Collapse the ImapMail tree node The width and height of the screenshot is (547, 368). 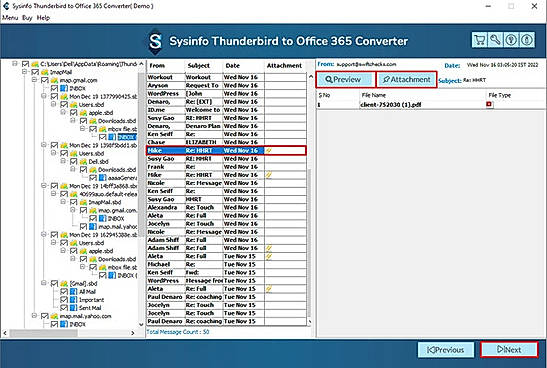(24, 72)
